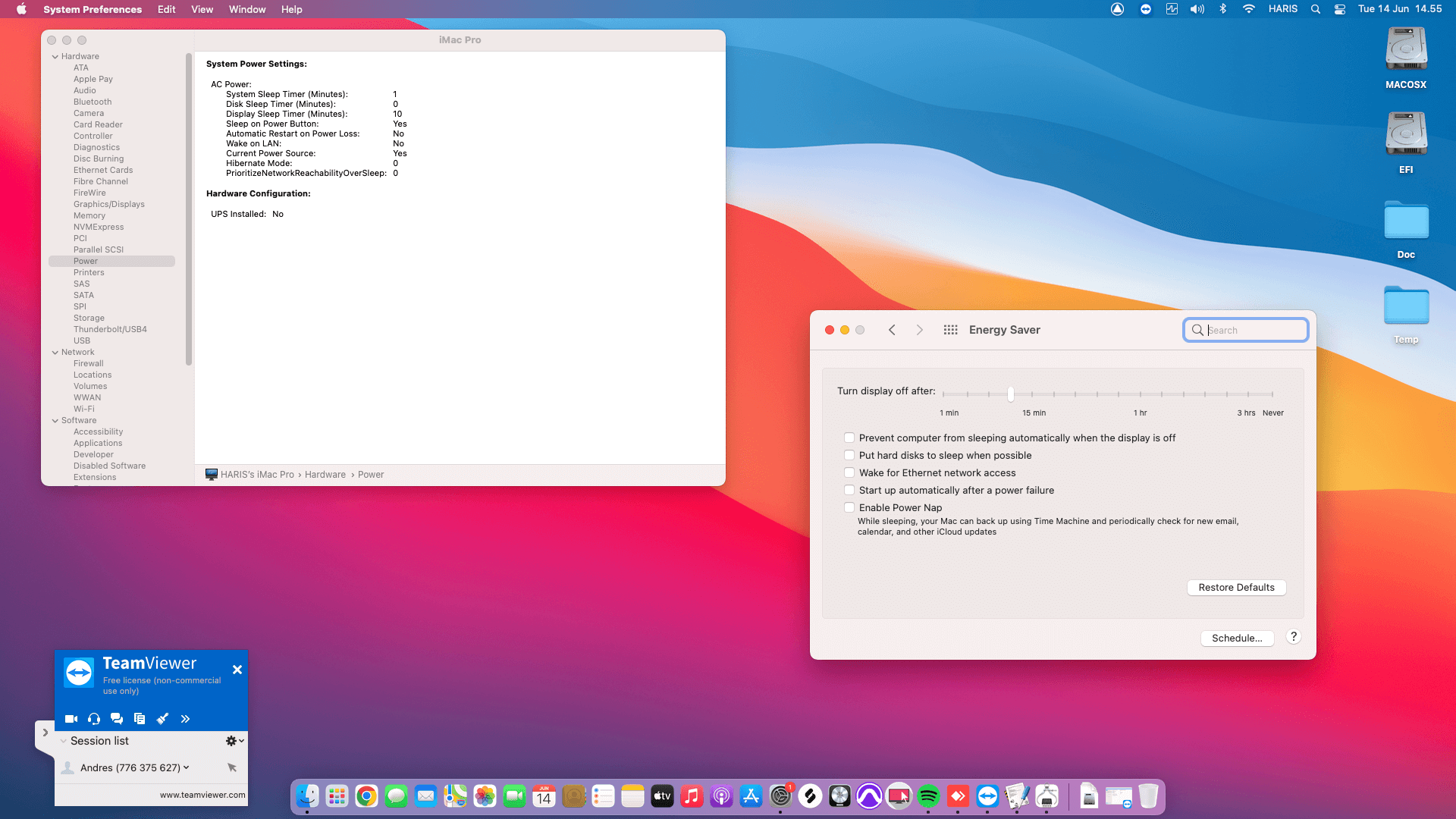Viewport: 1456px width, 819px height.
Task: Click the TeamViewer video camera icon
Action: pyautogui.click(x=71, y=719)
